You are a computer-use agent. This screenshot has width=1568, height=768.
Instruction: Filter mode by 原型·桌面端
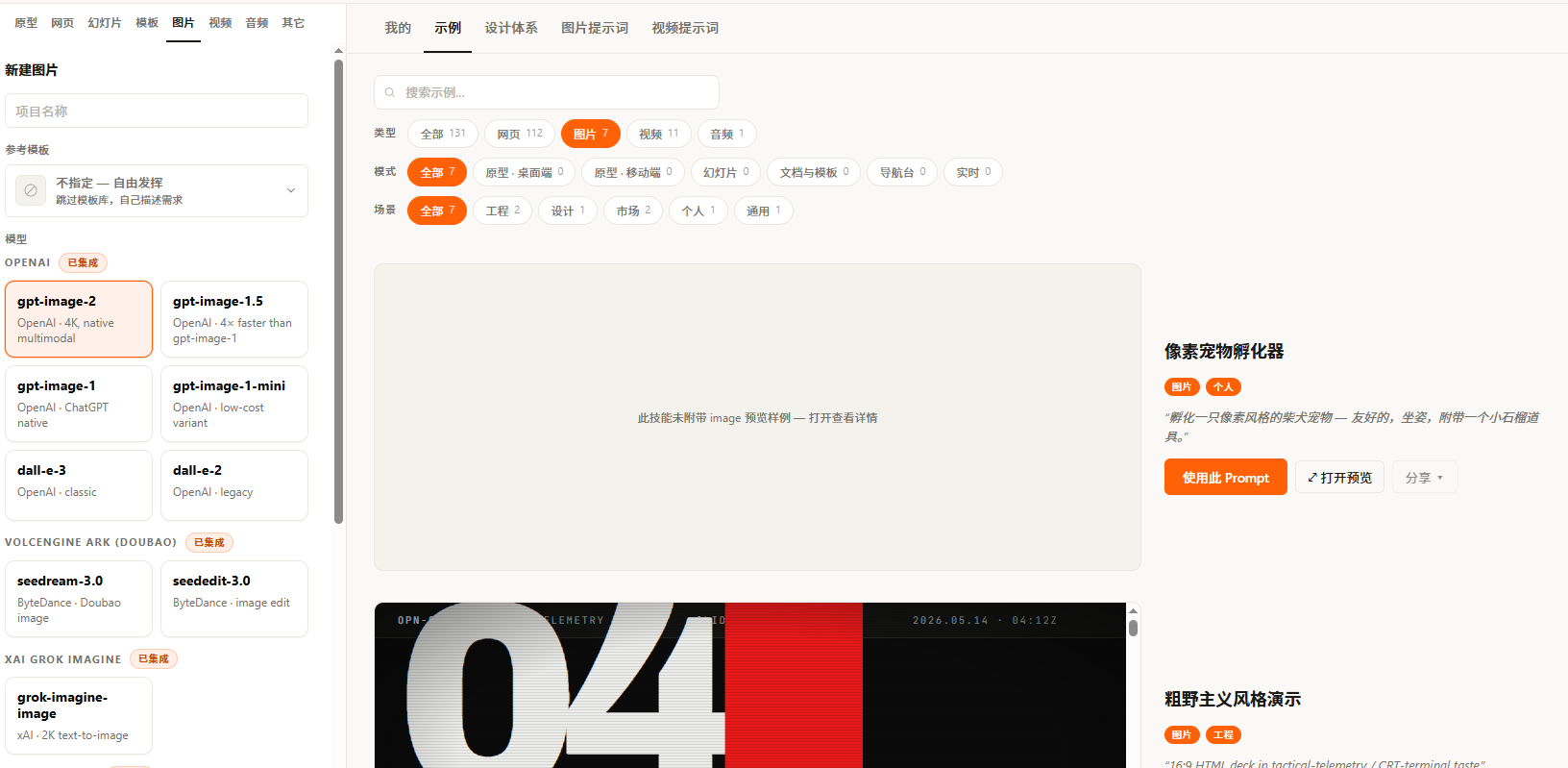pos(525,172)
